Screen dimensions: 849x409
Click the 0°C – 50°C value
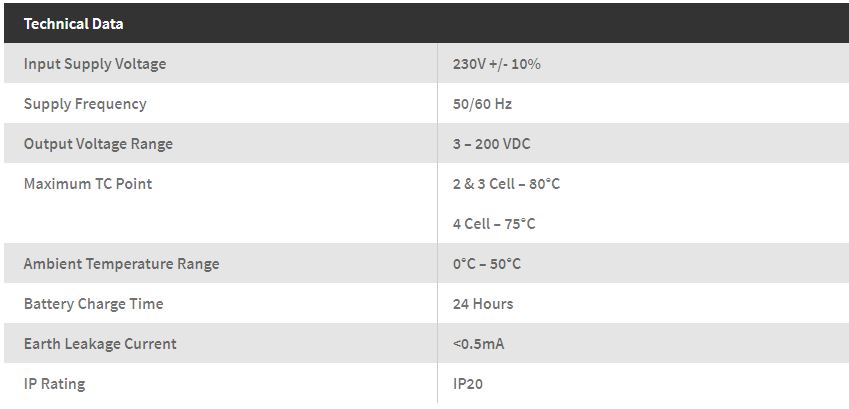486,264
